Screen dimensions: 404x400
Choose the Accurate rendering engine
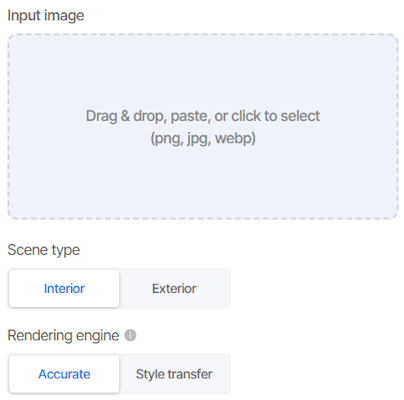tap(64, 374)
